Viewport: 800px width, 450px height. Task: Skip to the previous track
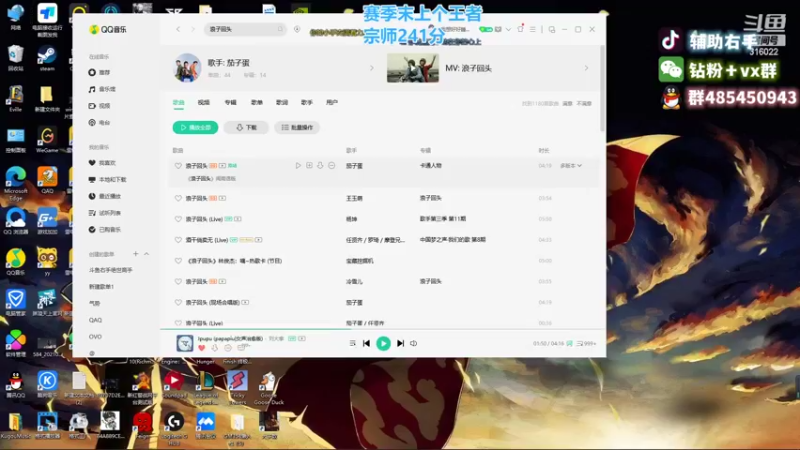pyautogui.click(x=366, y=343)
